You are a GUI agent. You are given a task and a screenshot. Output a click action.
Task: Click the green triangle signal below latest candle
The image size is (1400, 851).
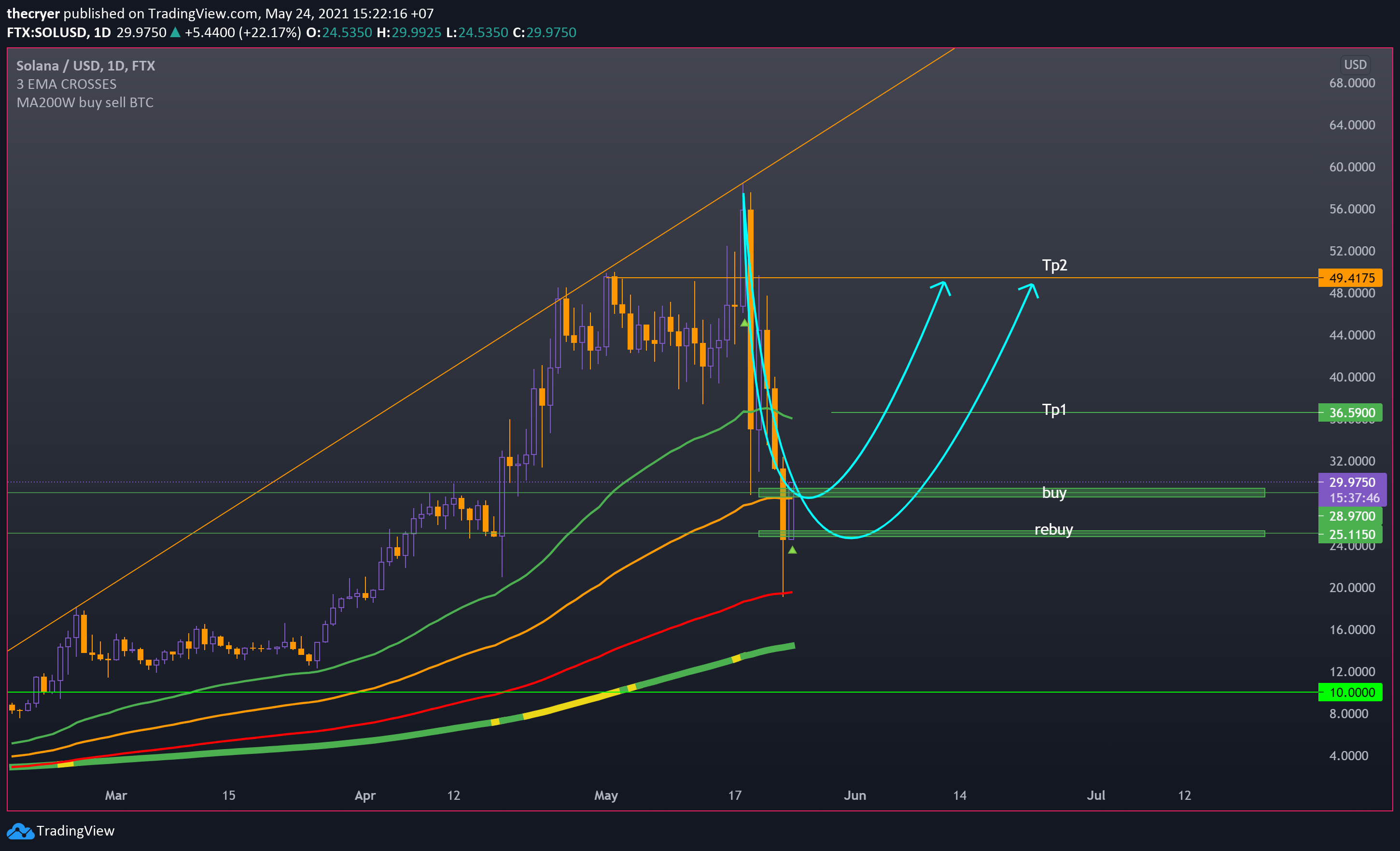(x=793, y=550)
